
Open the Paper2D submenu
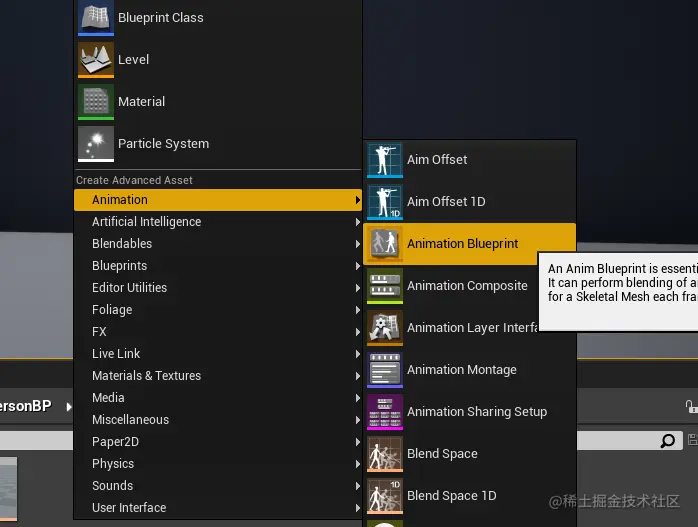(x=218, y=442)
